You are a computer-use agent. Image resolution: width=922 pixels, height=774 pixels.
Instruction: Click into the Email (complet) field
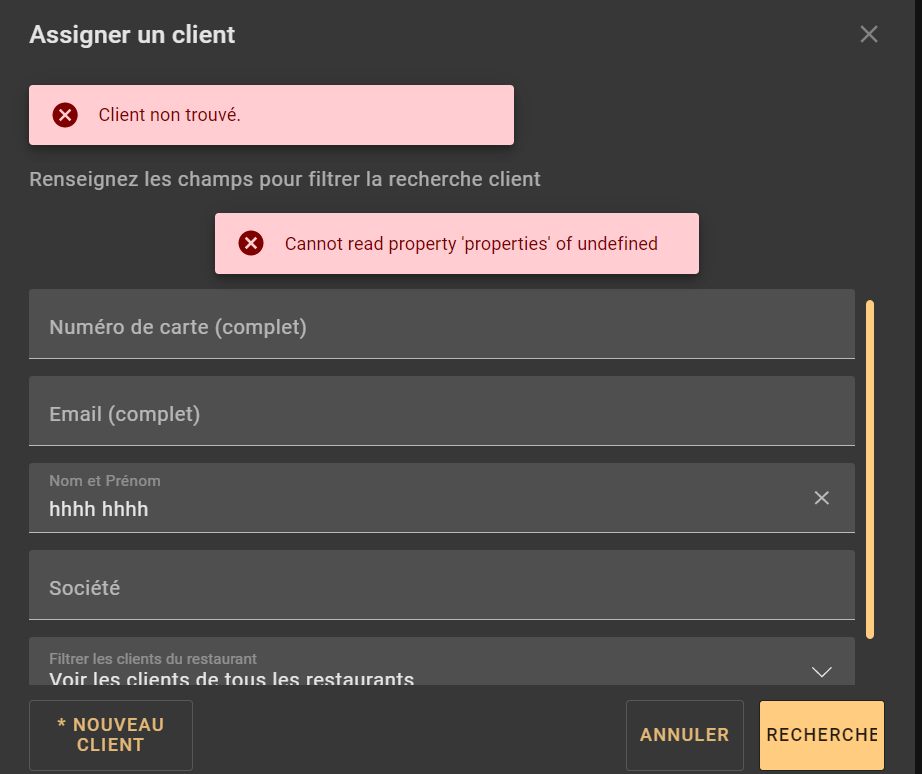pos(441,413)
